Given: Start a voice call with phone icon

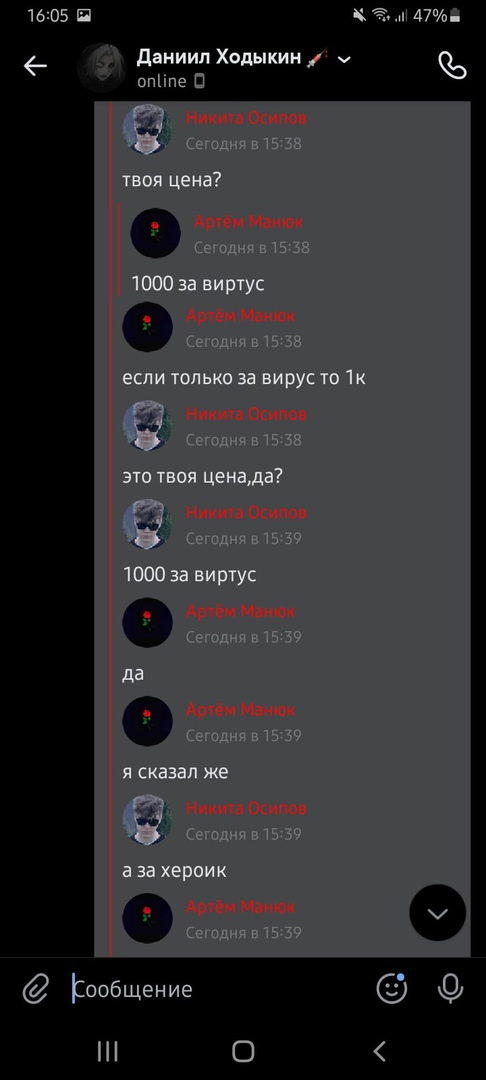Looking at the screenshot, I should click(452, 66).
